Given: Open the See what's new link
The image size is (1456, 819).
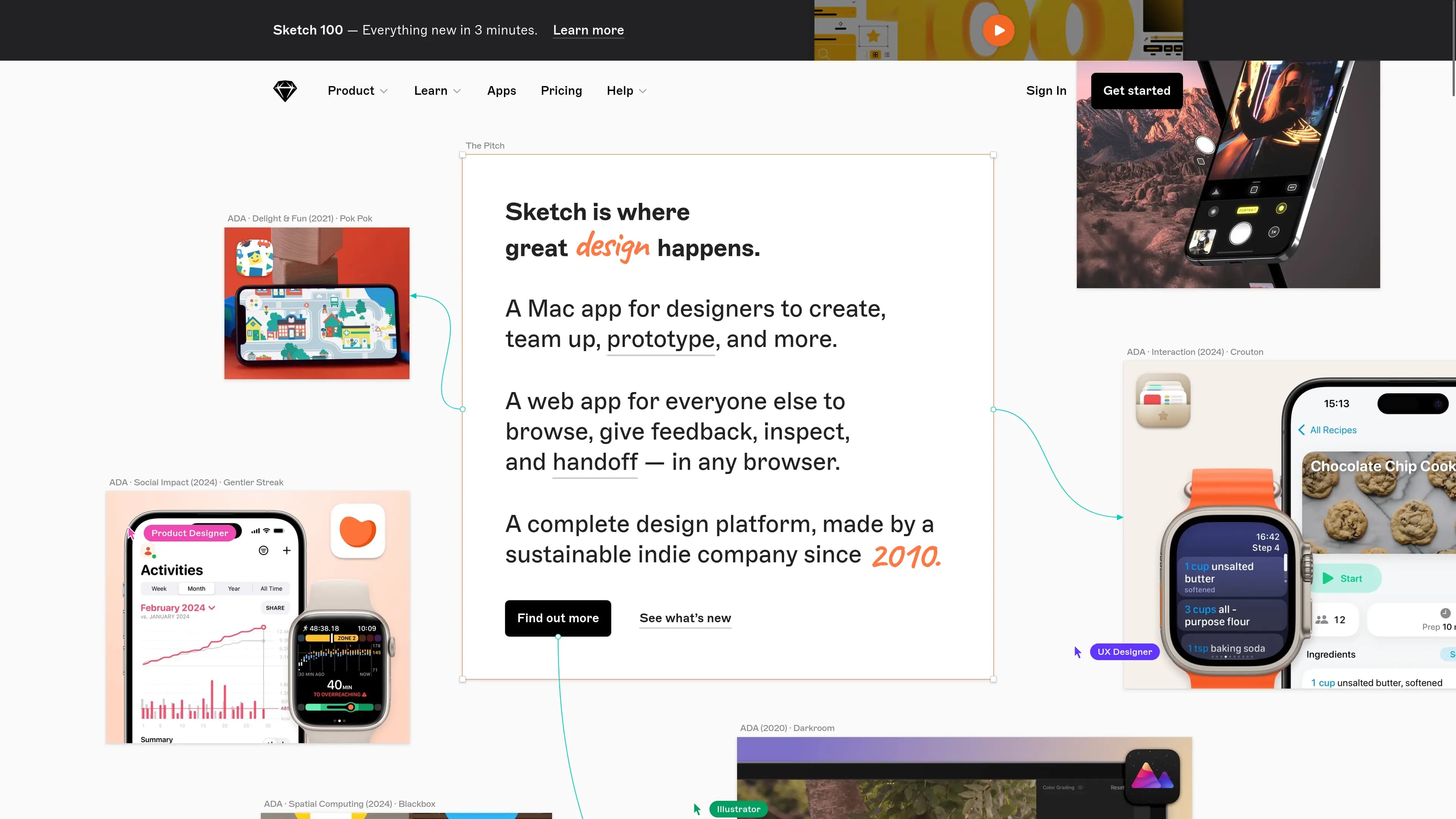Looking at the screenshot, I should coord(685,618).
